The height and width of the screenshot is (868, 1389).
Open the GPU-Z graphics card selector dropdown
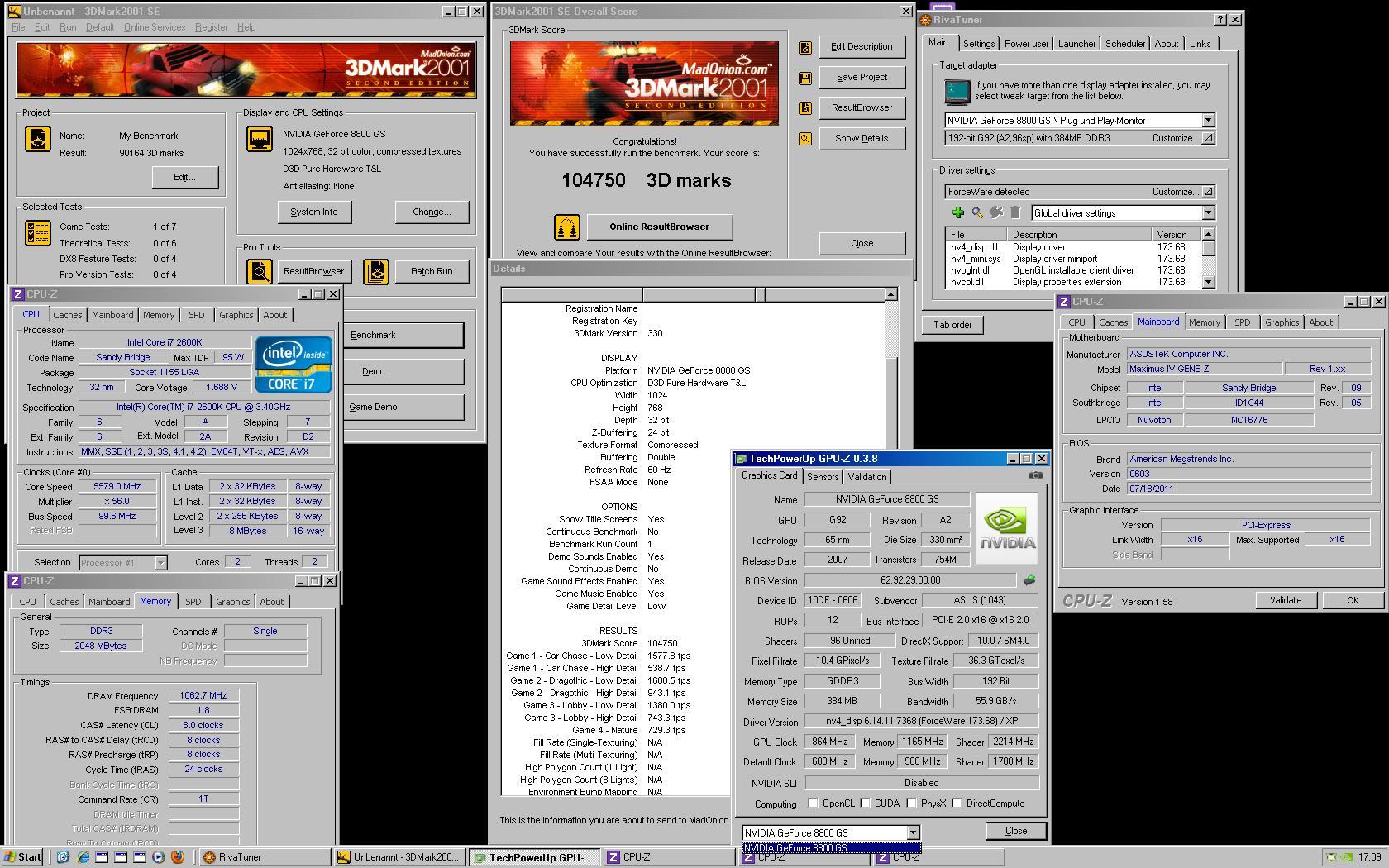(913, 833)
